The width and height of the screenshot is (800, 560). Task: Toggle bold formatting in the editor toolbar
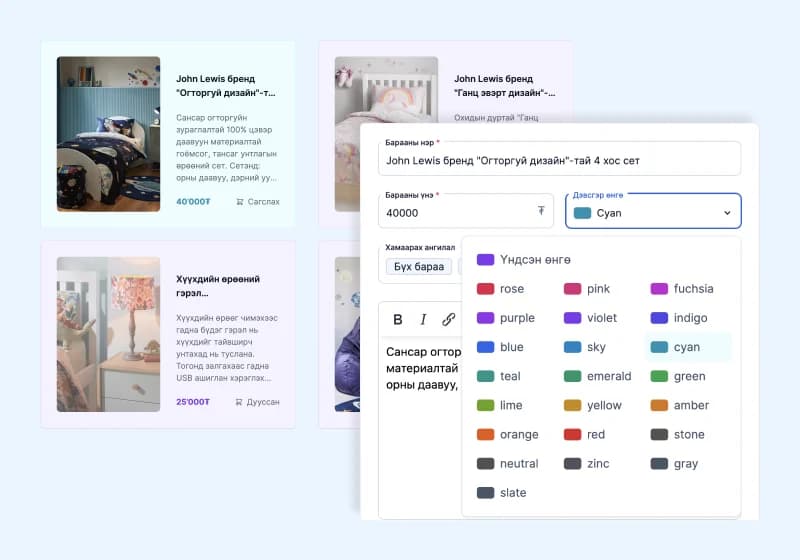click(398, 319)
